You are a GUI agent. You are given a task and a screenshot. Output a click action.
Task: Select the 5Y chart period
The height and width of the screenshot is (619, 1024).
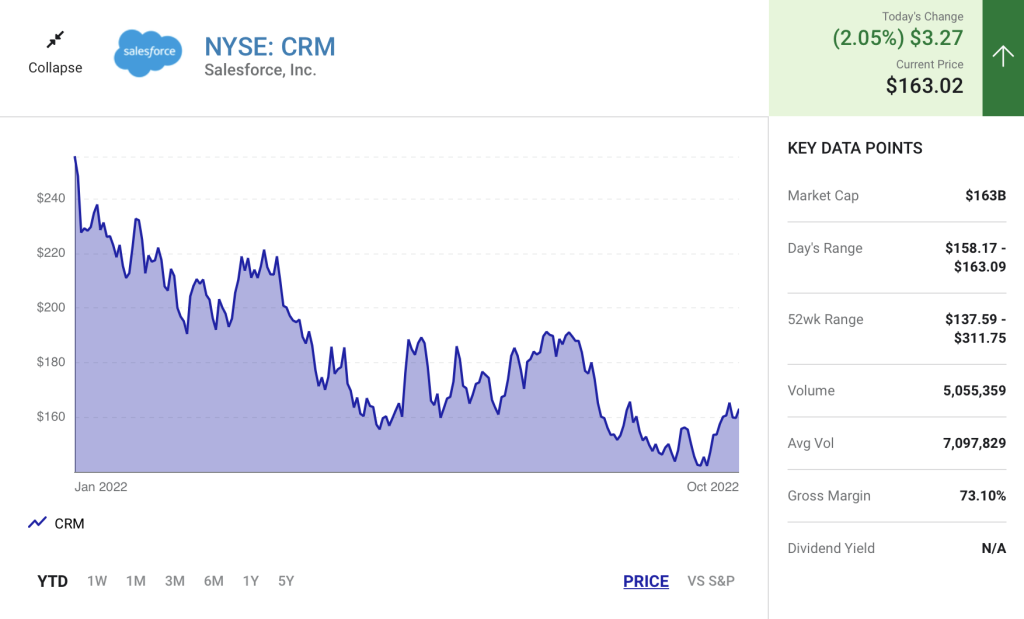tap(286, 581)
